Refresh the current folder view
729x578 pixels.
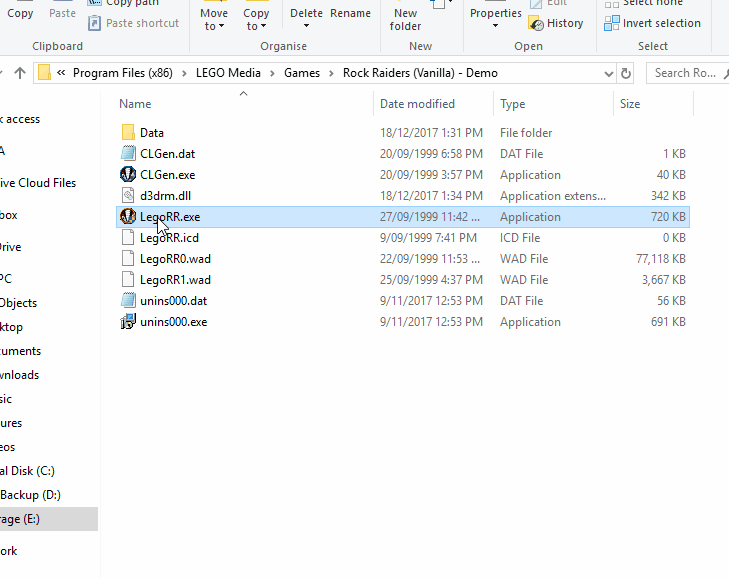(626, 73)
